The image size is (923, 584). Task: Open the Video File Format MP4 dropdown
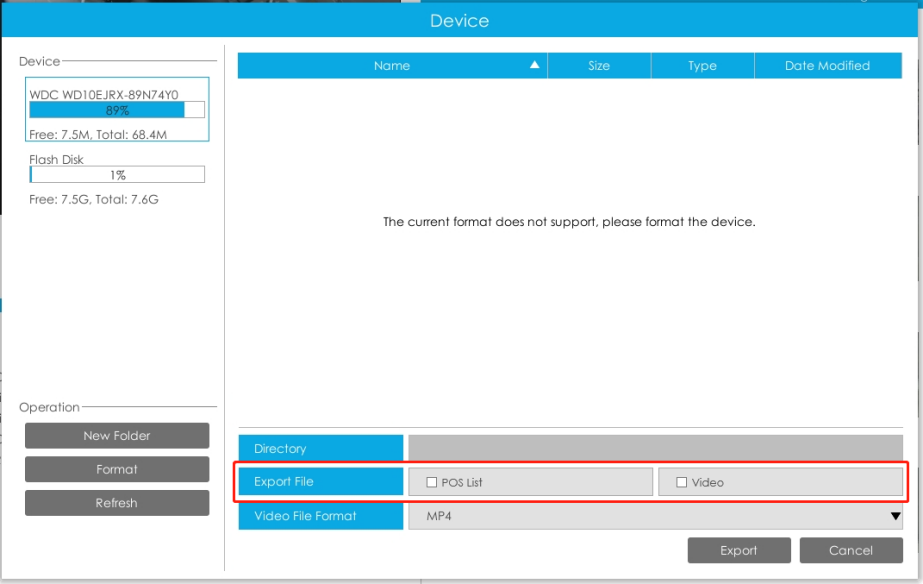click(x=656, y=516)
